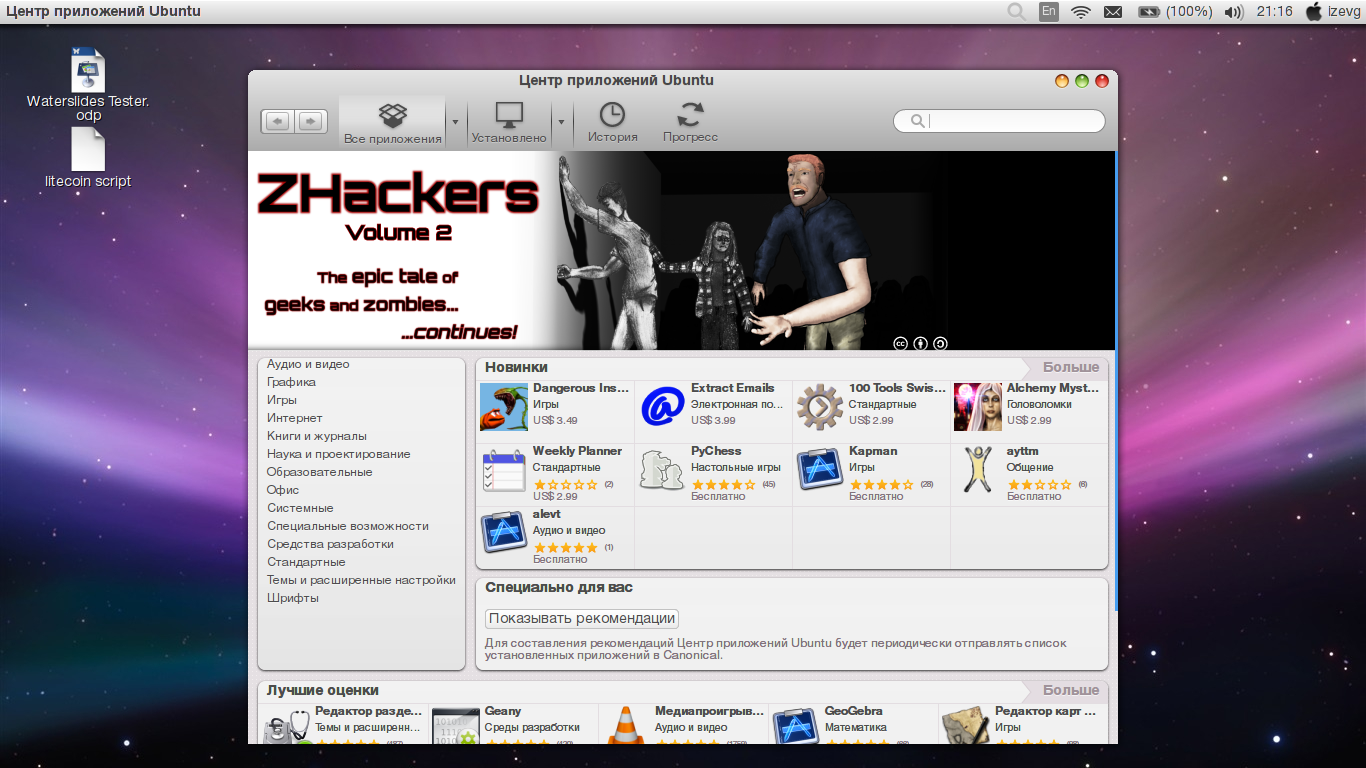Viewport: 1366px width, 768px height.
Task: Open the Dangerous Insects game icon
Action: [x=504, y=407]
